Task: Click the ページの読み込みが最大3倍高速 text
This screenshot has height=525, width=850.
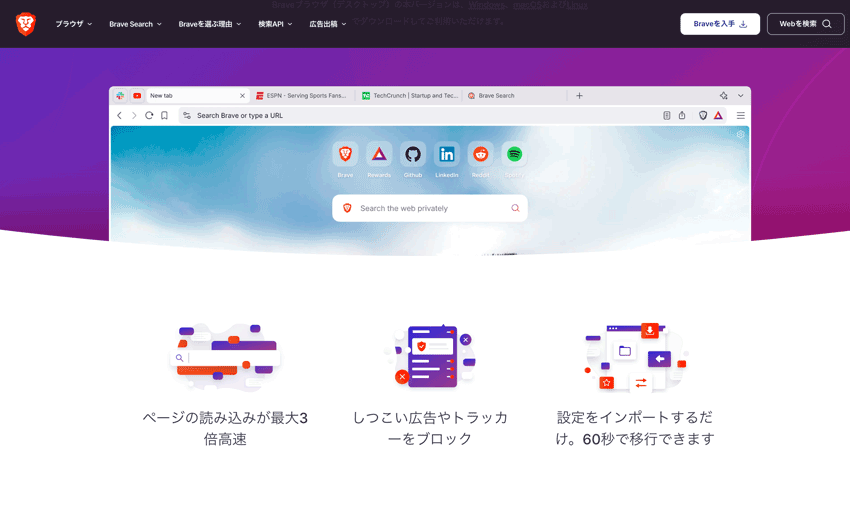Action: click(x=225, y=428)
